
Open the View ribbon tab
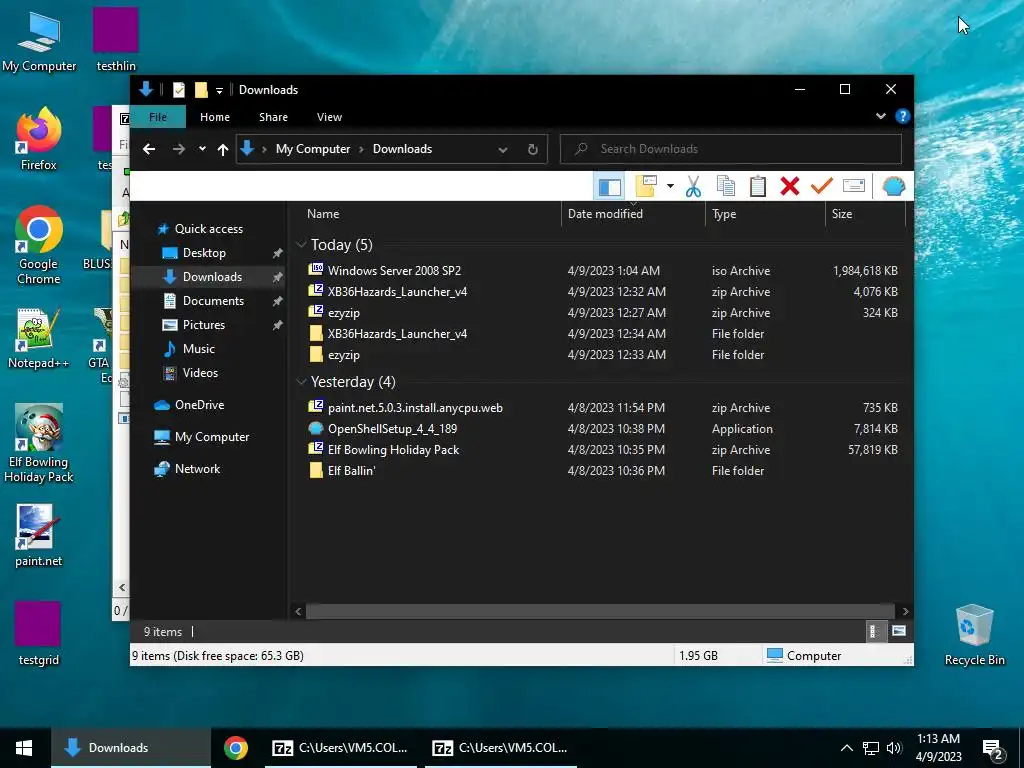[x=329, y=117]
